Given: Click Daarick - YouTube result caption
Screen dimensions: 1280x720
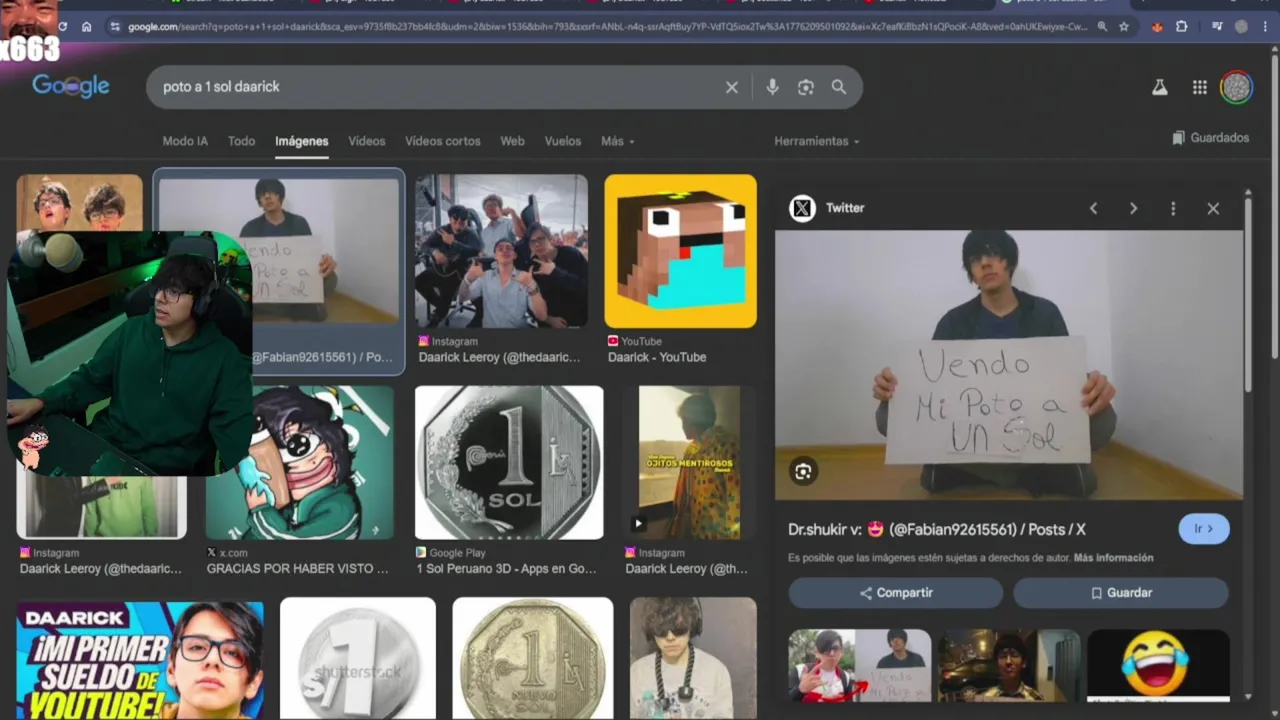Looking at the screenshot, I should click(x=657, y=357).
